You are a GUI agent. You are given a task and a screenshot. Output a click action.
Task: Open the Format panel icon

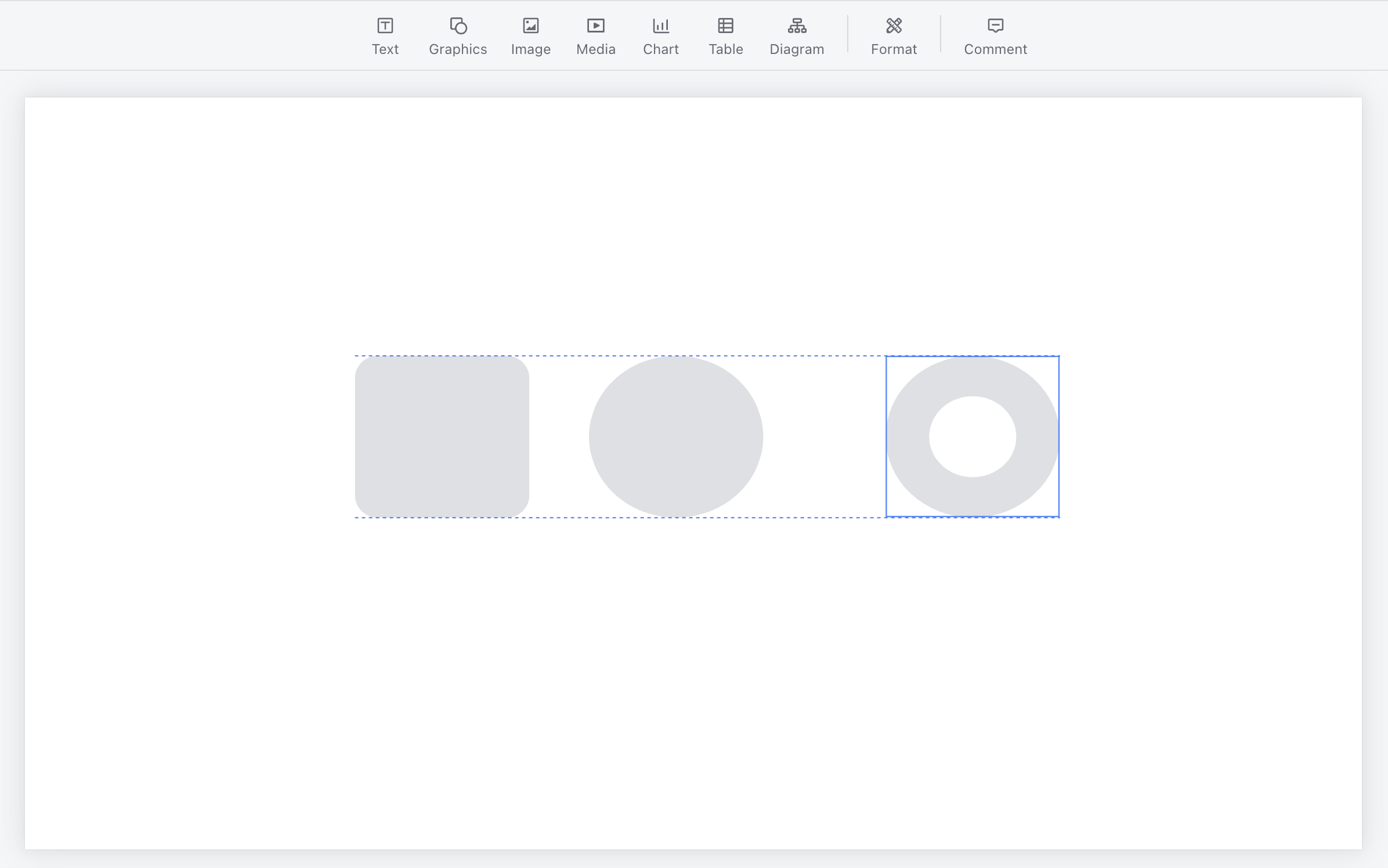(x=894, y=26)
